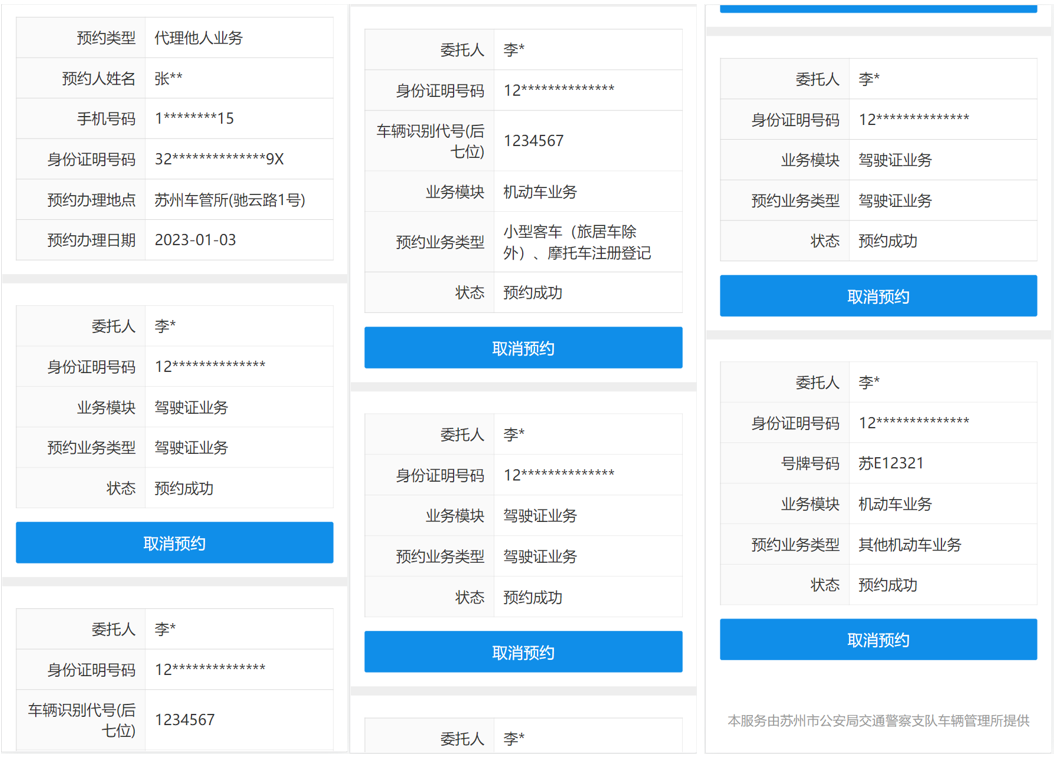Cancel the 小型客车注册登记 appointment
This screenshot has width=1058, height=760.
pyautogui.click(x=523, y=348)
